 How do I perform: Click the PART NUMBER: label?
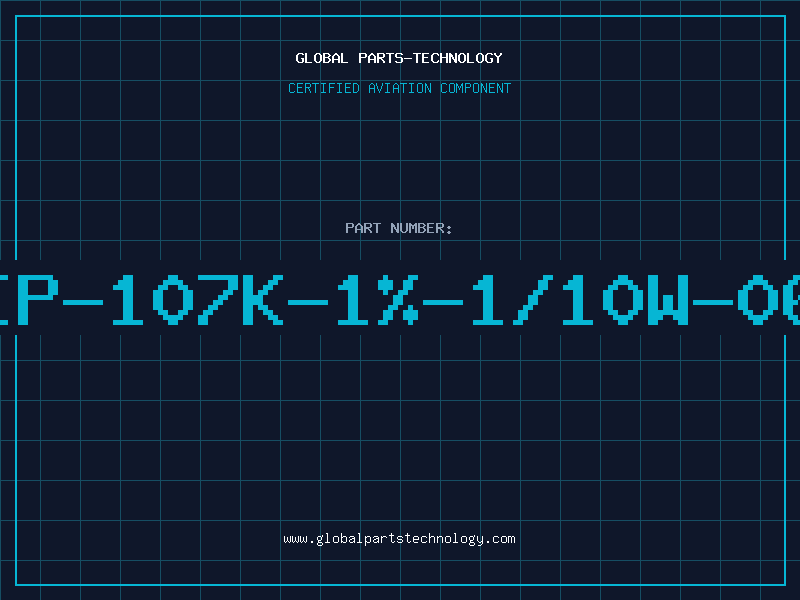point(399,228)
